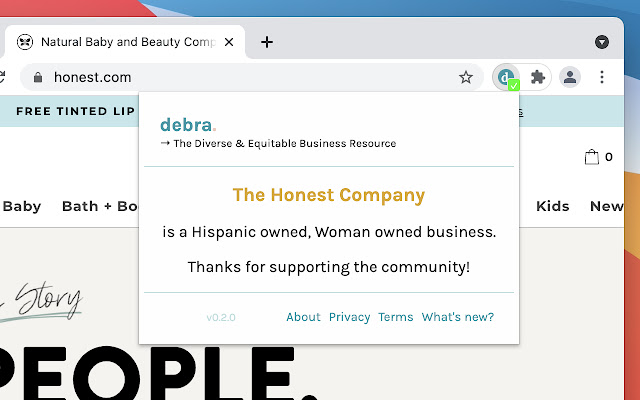The width and height of the screenshot is (640, 400).
Task: Click the v0.2.0 version label
Action: [221, 318]
